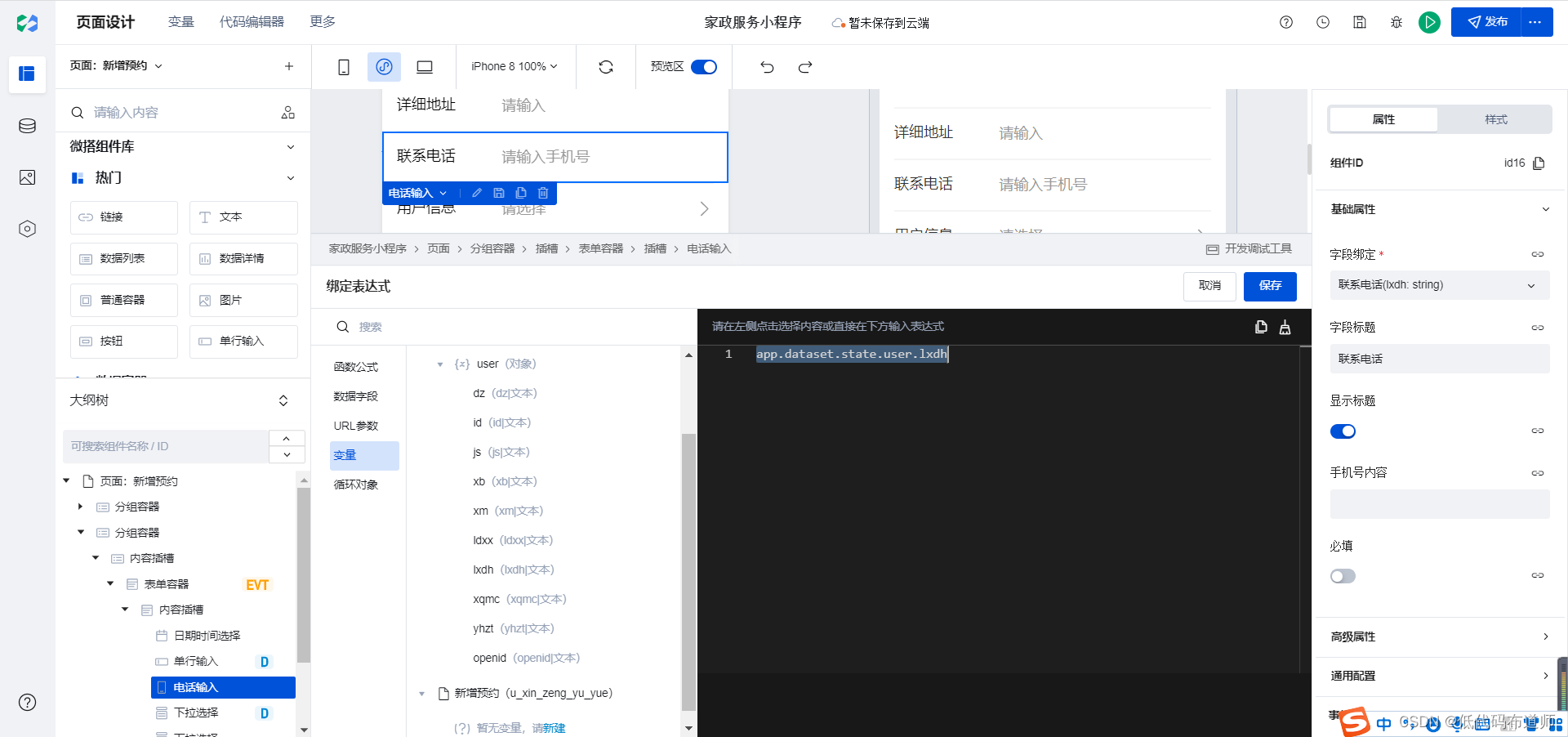Clear the expression editor with broom icon

point(1285,327)
